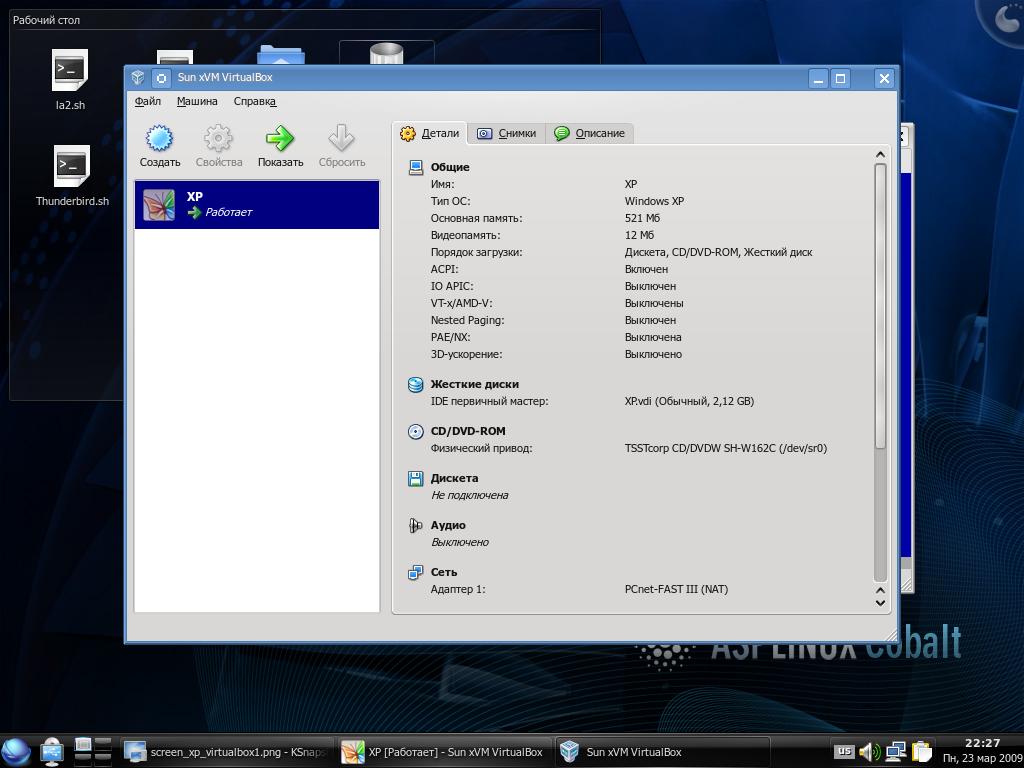Click the CD/DVD-ROM section disc icon

(x=415, y=431)
